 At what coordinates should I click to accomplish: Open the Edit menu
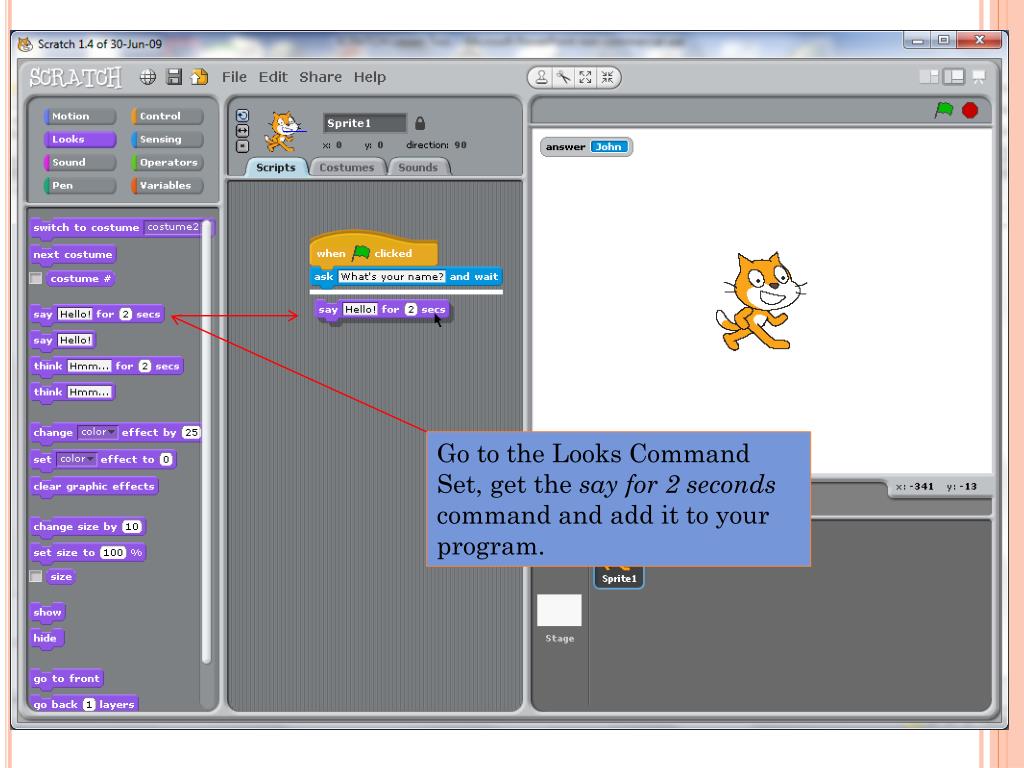tap(273, 77)
